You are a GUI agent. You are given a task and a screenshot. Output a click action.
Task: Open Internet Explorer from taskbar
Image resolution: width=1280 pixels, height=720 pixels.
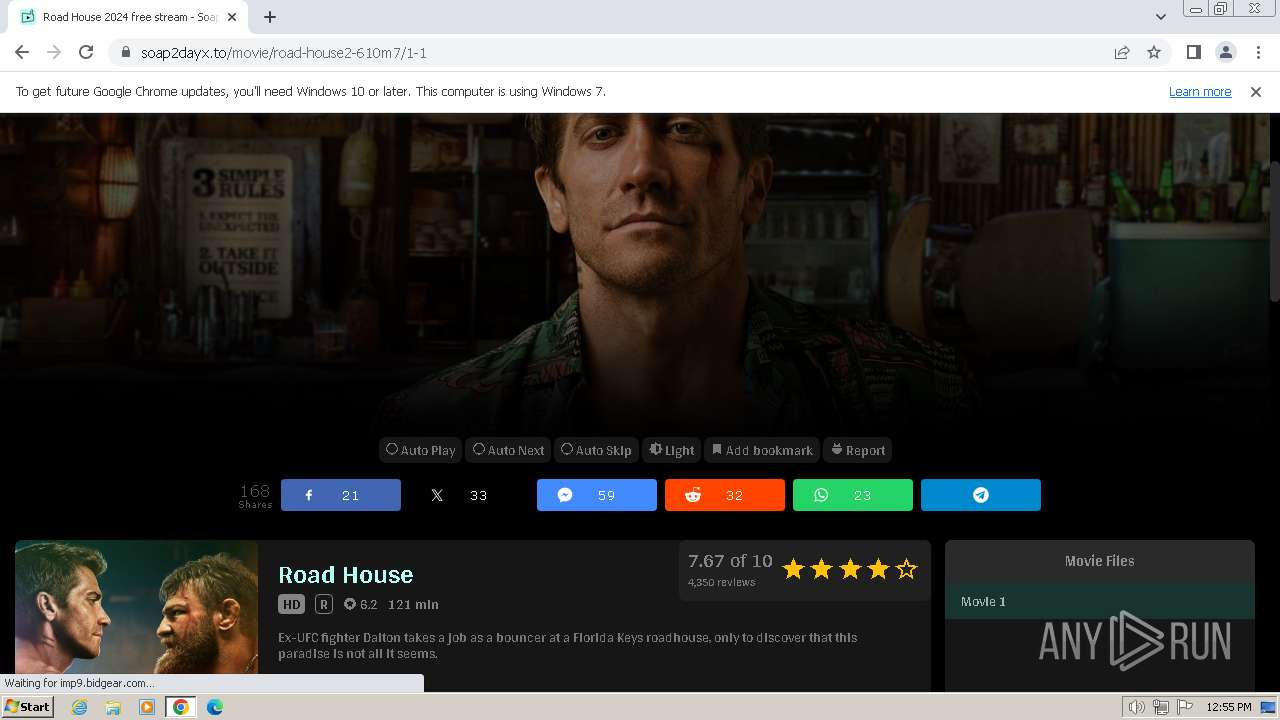80,707
